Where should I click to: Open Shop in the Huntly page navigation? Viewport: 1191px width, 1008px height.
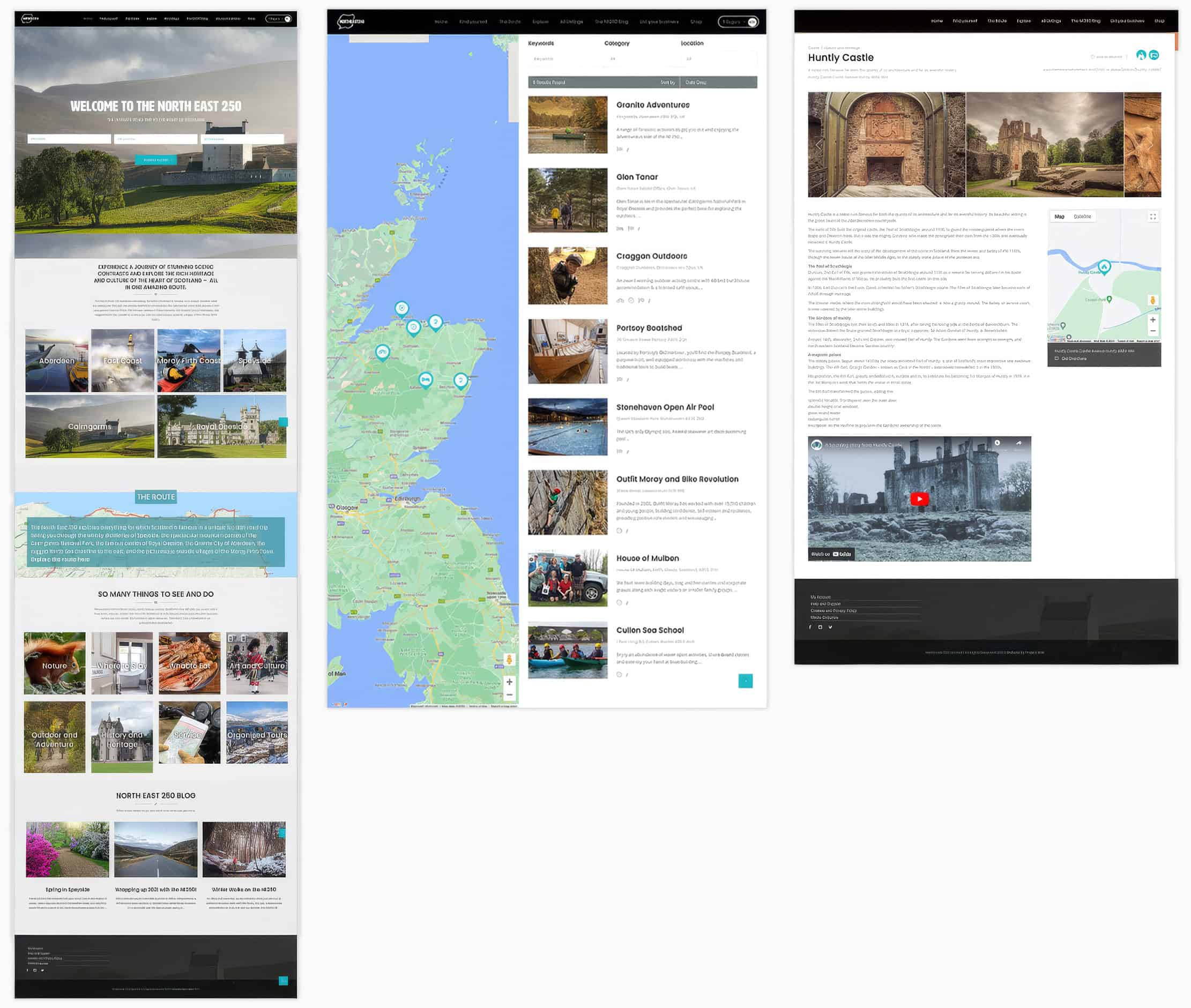pyautogui.click(x=1159, y=20)
